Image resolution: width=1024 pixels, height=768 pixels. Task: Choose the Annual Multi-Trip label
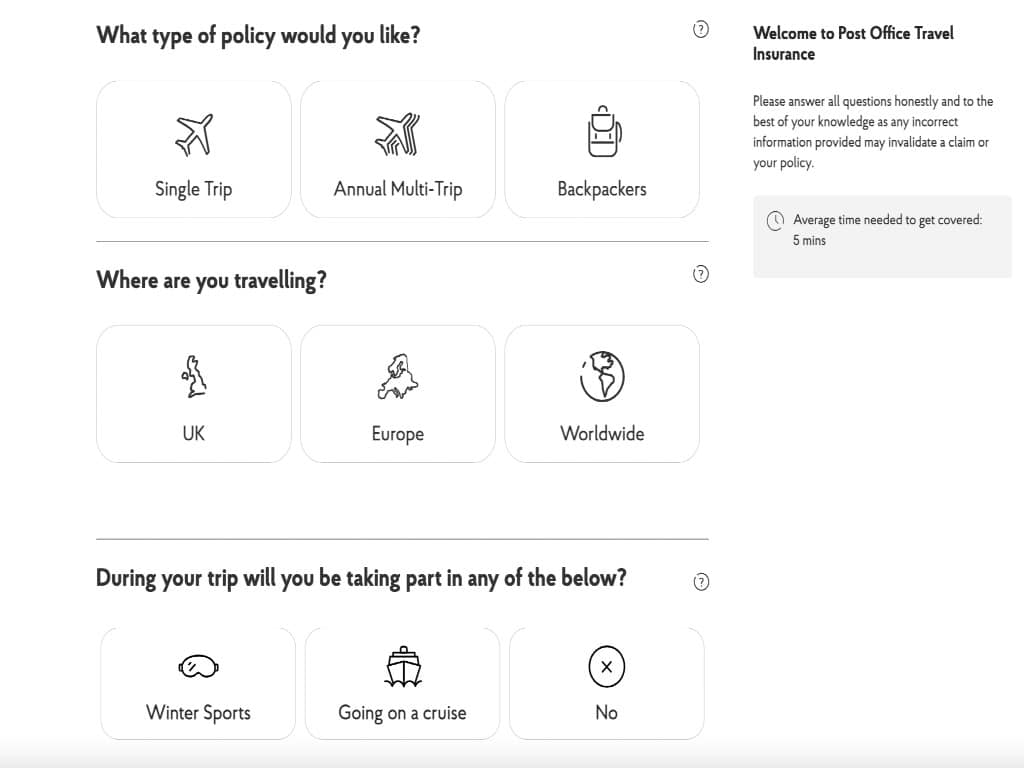pos(398,189)
